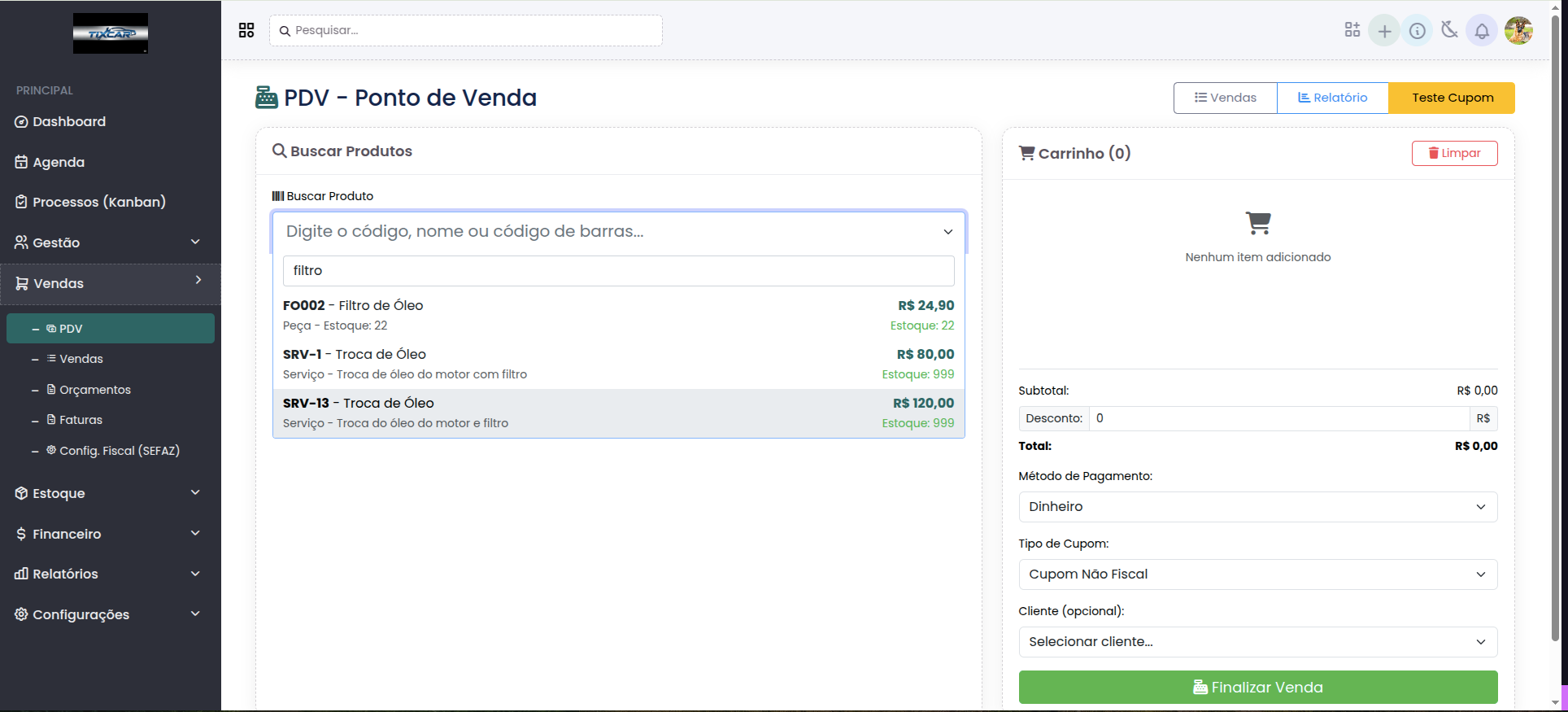Screen dimensions: 1568x712
Task: Open the Relatório button at top right
Action: pyautogui.click(x=1333, y=98)
